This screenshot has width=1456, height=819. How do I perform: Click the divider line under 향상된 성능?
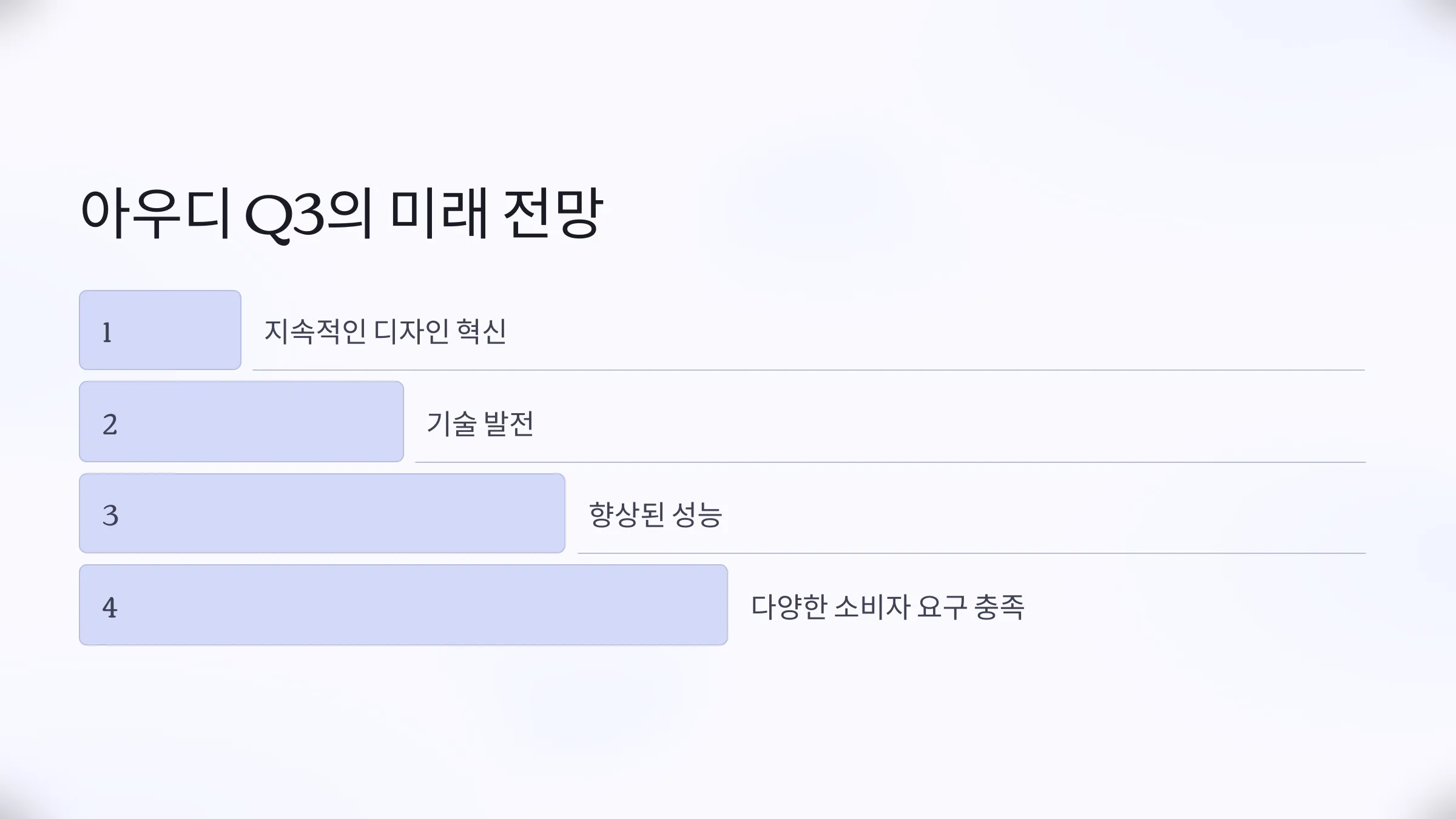[971, 553]
